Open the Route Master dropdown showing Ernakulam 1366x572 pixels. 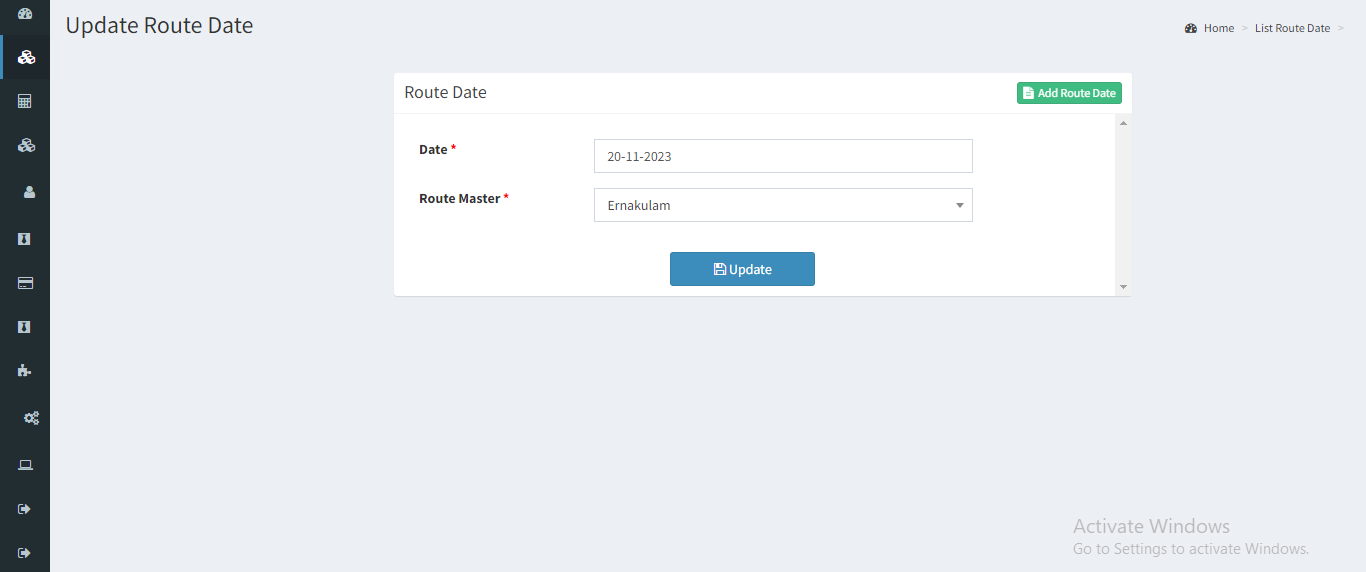click(783, 205)
